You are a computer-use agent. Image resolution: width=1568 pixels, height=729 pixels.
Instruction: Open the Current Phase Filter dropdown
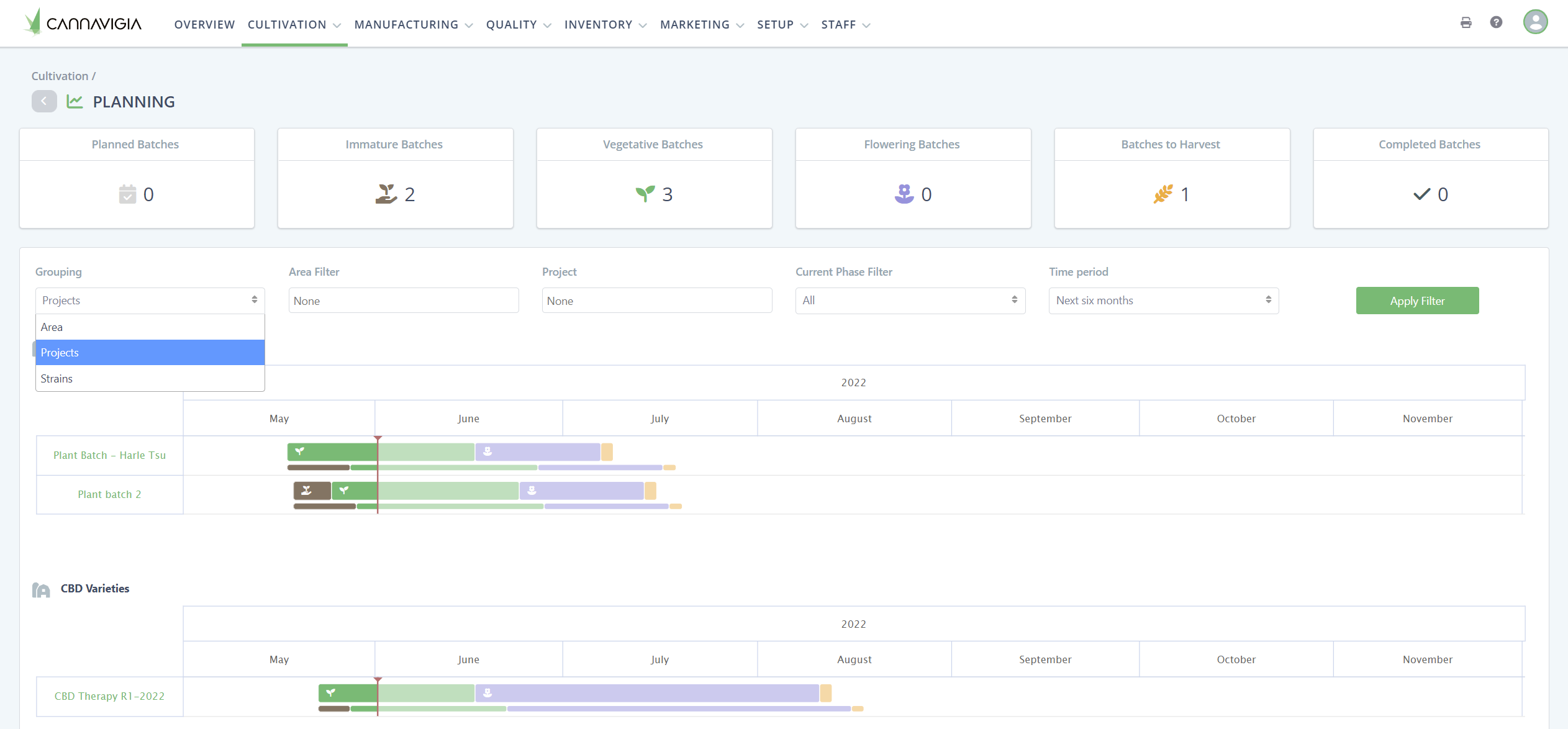tap(910, 301)
